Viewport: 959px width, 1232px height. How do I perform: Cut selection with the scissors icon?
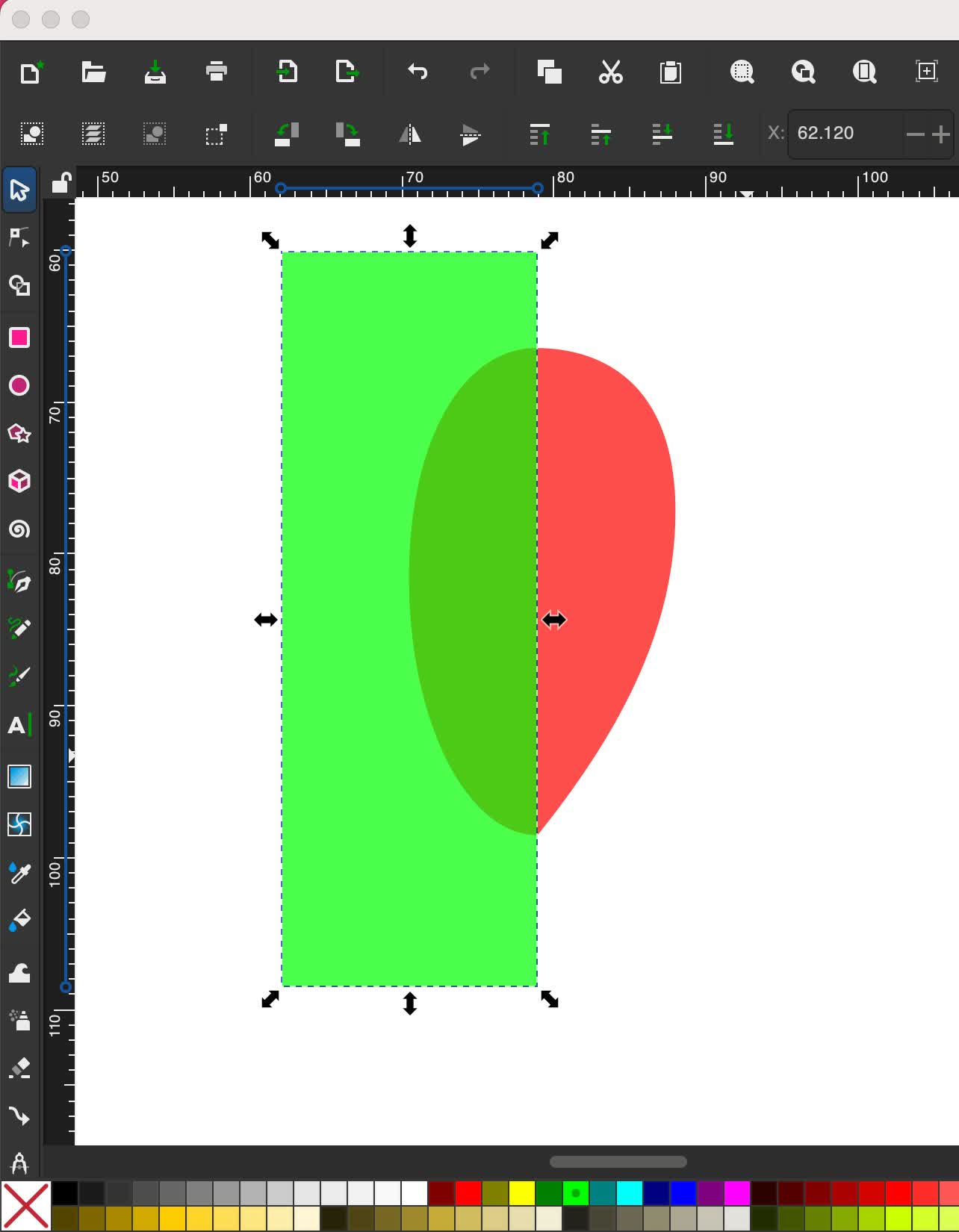coord(610,72)
